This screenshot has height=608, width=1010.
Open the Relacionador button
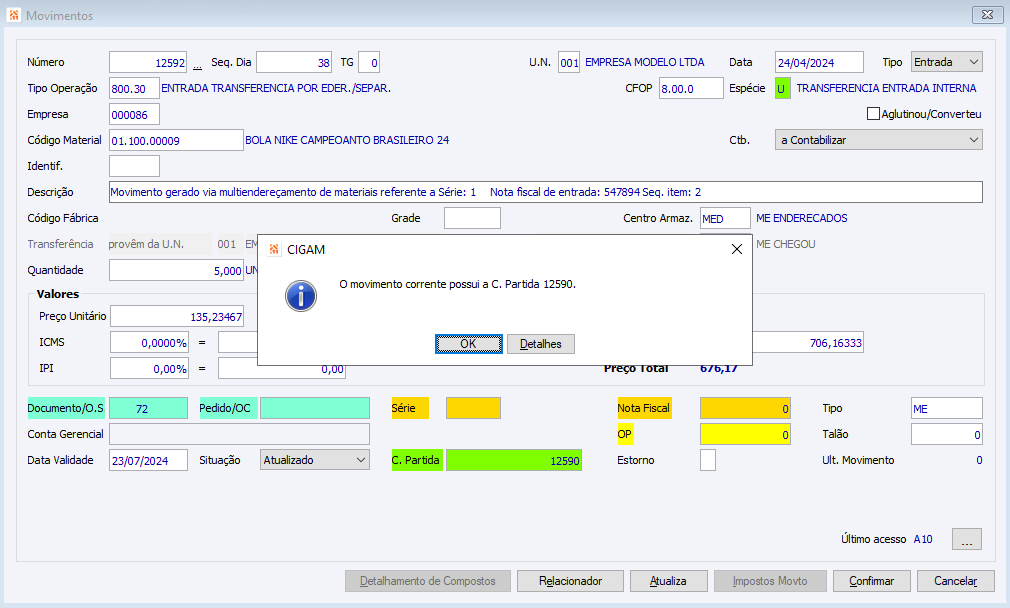[570, 581]
